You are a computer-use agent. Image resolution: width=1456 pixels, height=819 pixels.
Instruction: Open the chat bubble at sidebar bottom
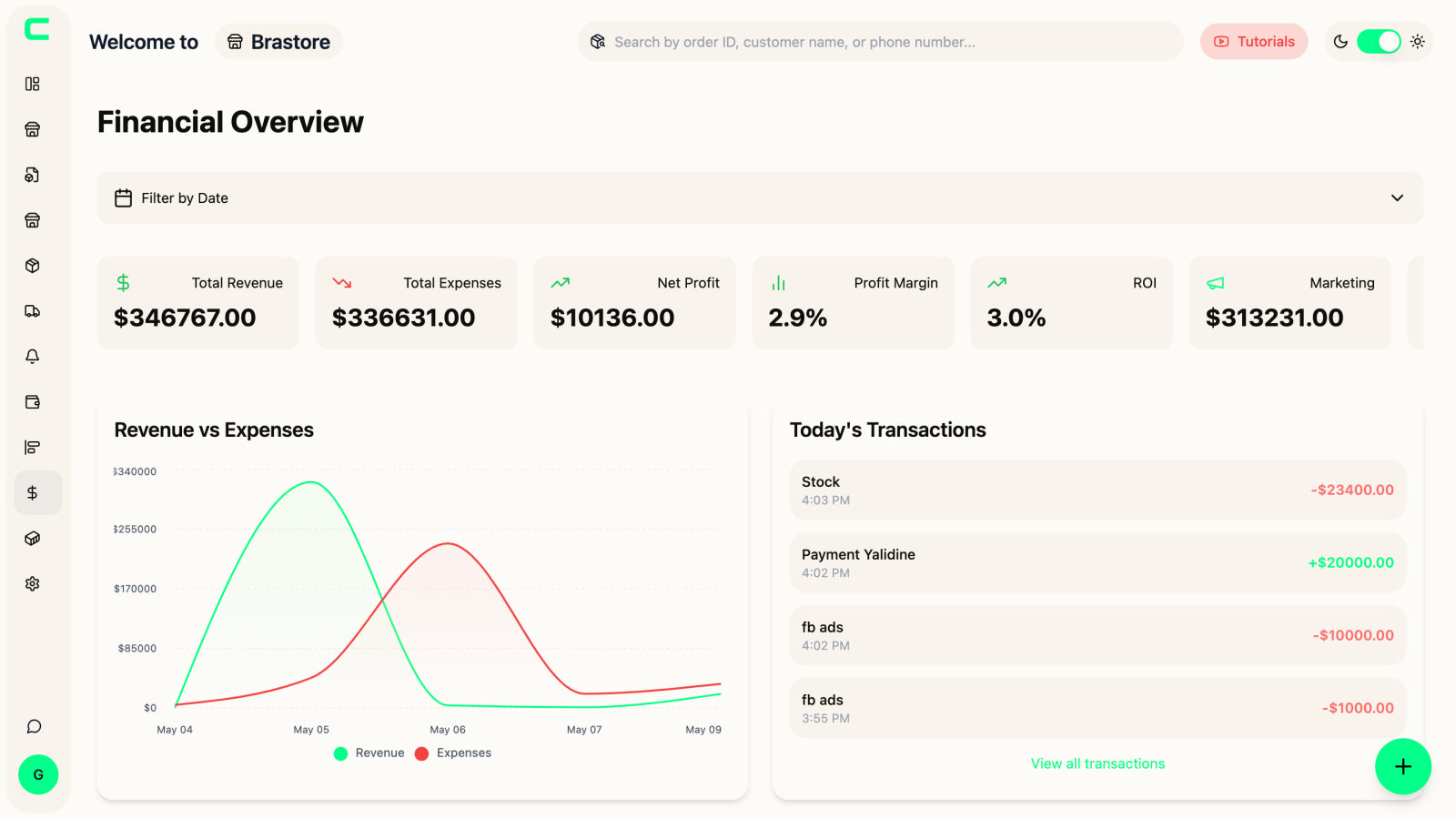tap(33, 726)
